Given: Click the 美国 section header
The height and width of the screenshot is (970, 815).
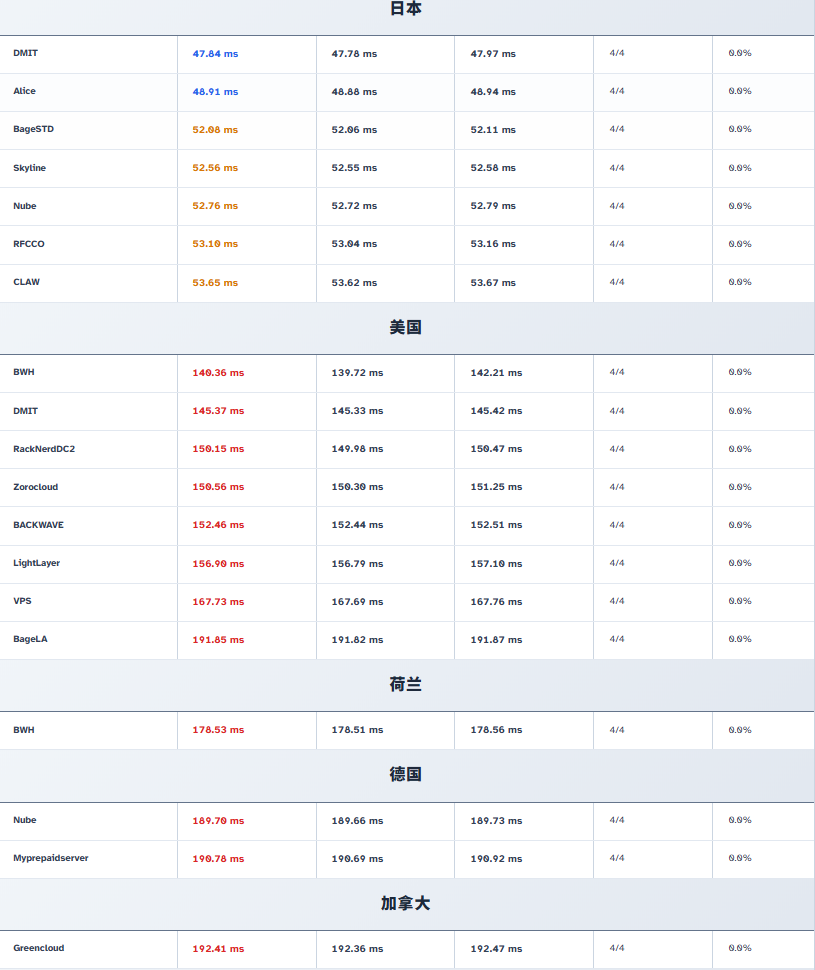Looking at the screenshot, I should tap(405, 328).
